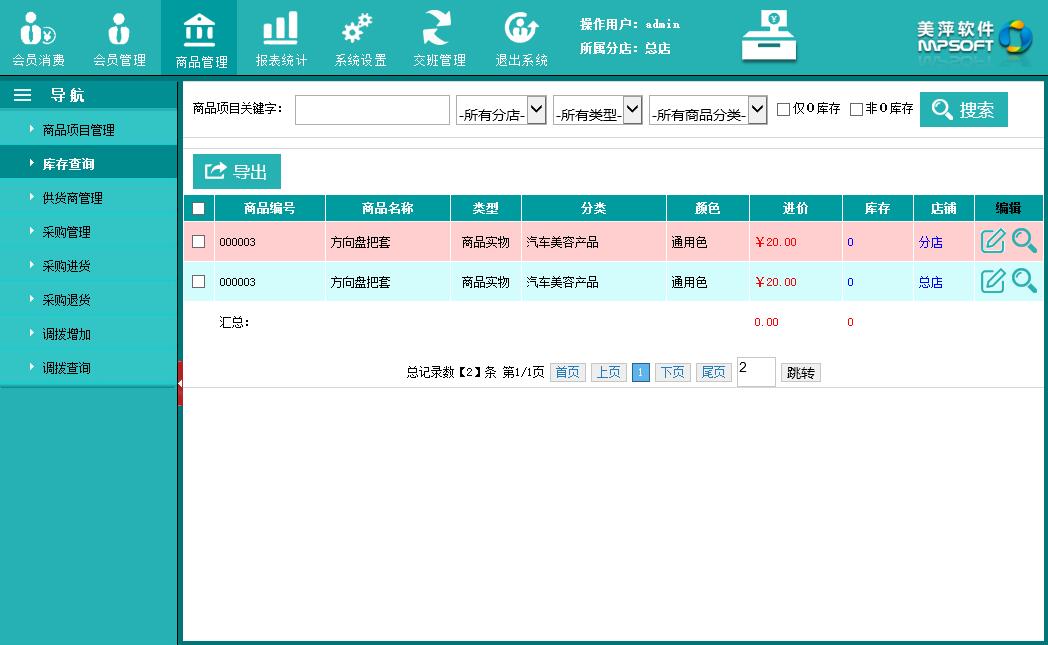Viewport: 1048px width, 645px height.
Task: Open 采购进货 in navigation sidebar
Action: [67, 266]
